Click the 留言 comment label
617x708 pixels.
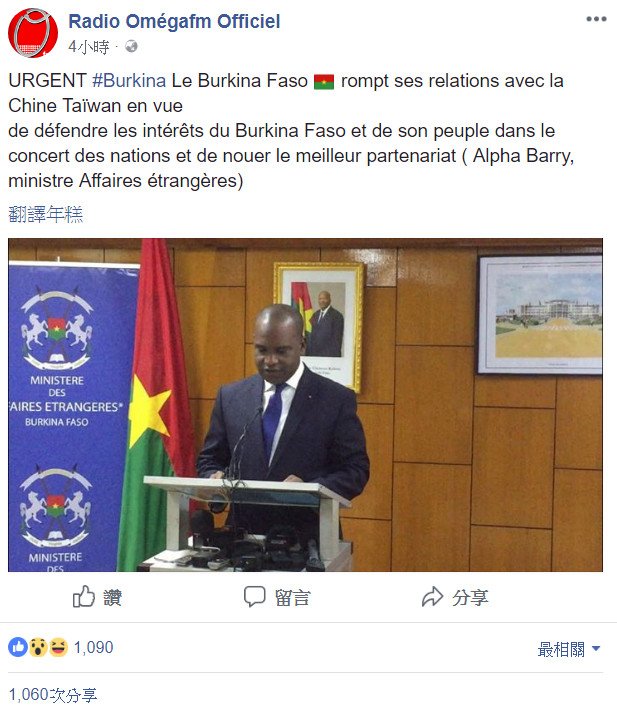click(x=292, y=597)
